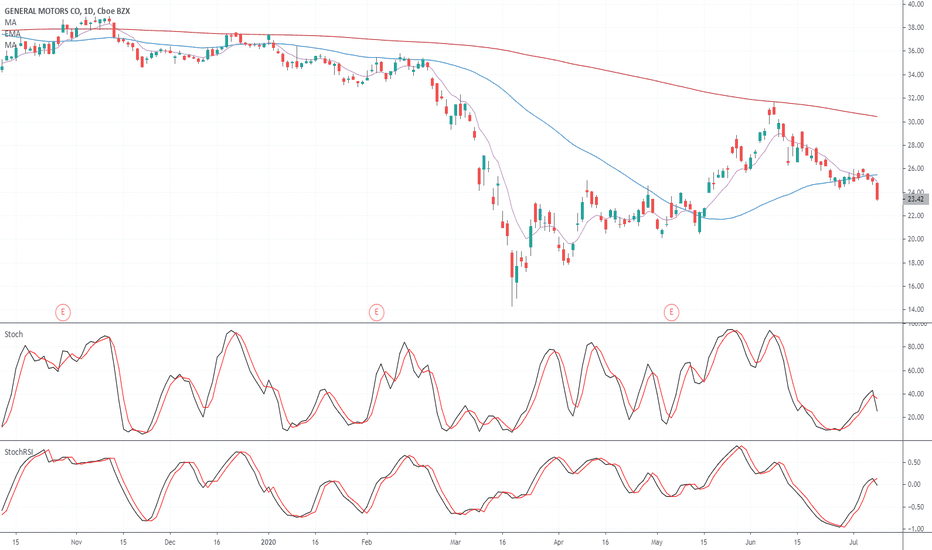
Task: Select the MA legend label just above EMA
Action: (11, 23)
